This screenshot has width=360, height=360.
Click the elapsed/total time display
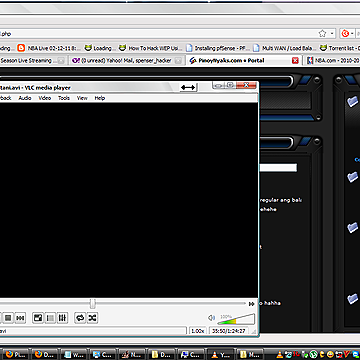[x=229, y=331]
